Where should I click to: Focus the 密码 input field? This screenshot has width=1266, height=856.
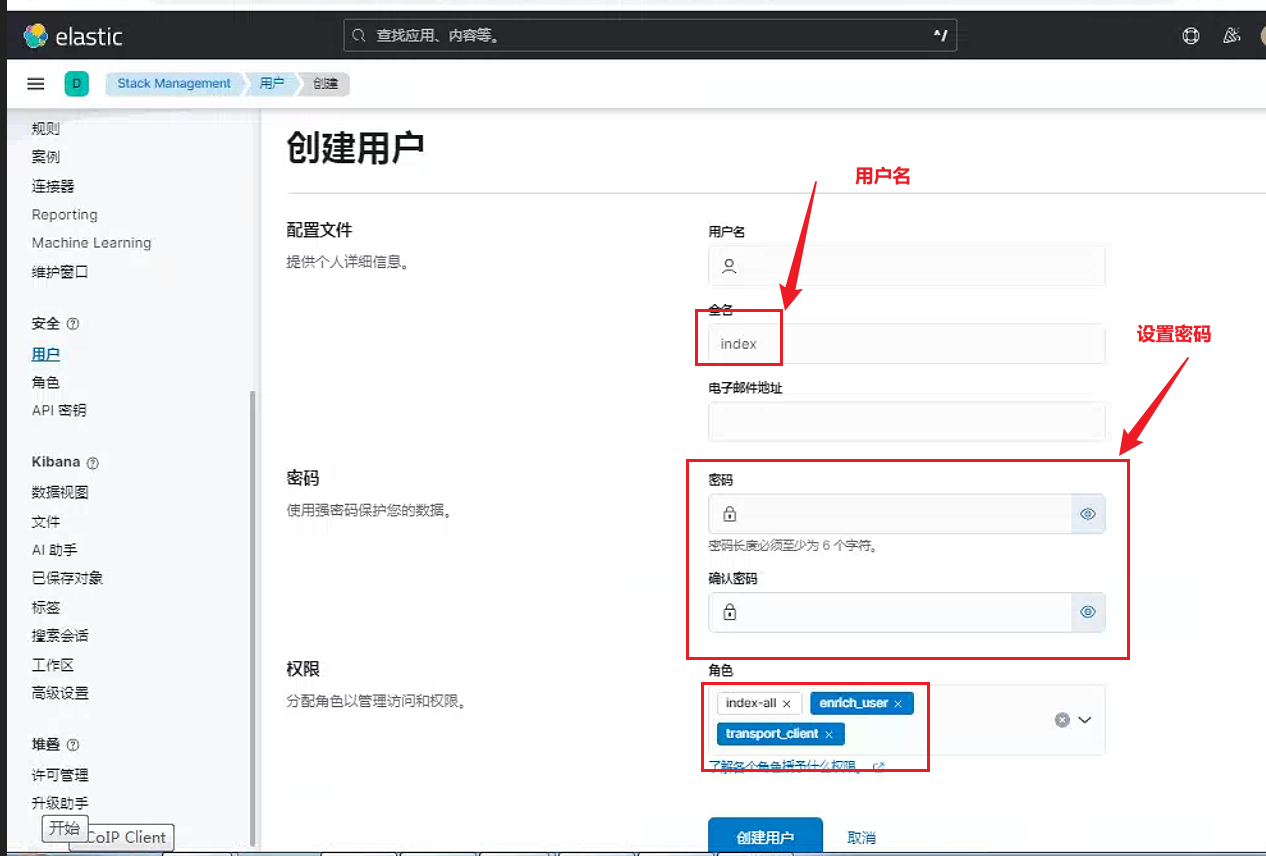[890, 514]
